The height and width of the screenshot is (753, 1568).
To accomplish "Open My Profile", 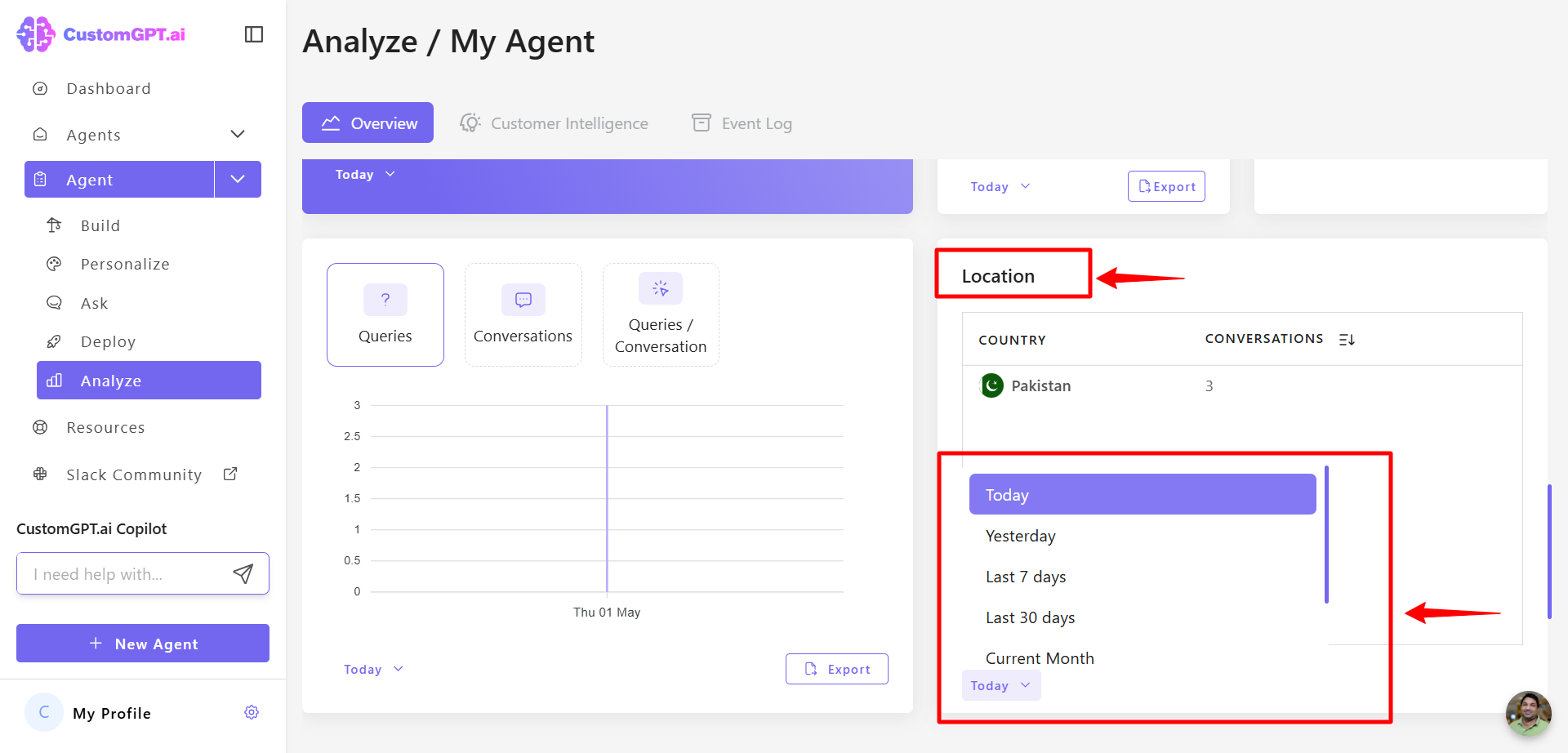I will tap(112, 713).
